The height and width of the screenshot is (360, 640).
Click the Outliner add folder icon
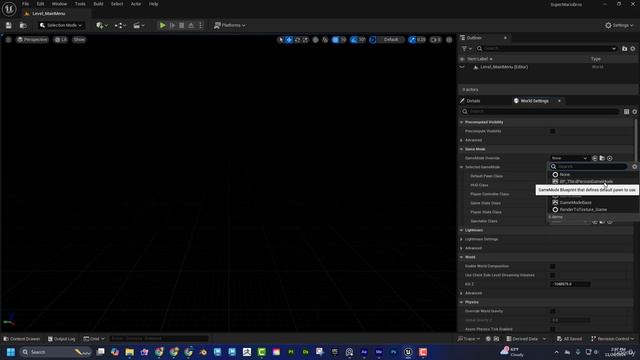tap(624, 49)
